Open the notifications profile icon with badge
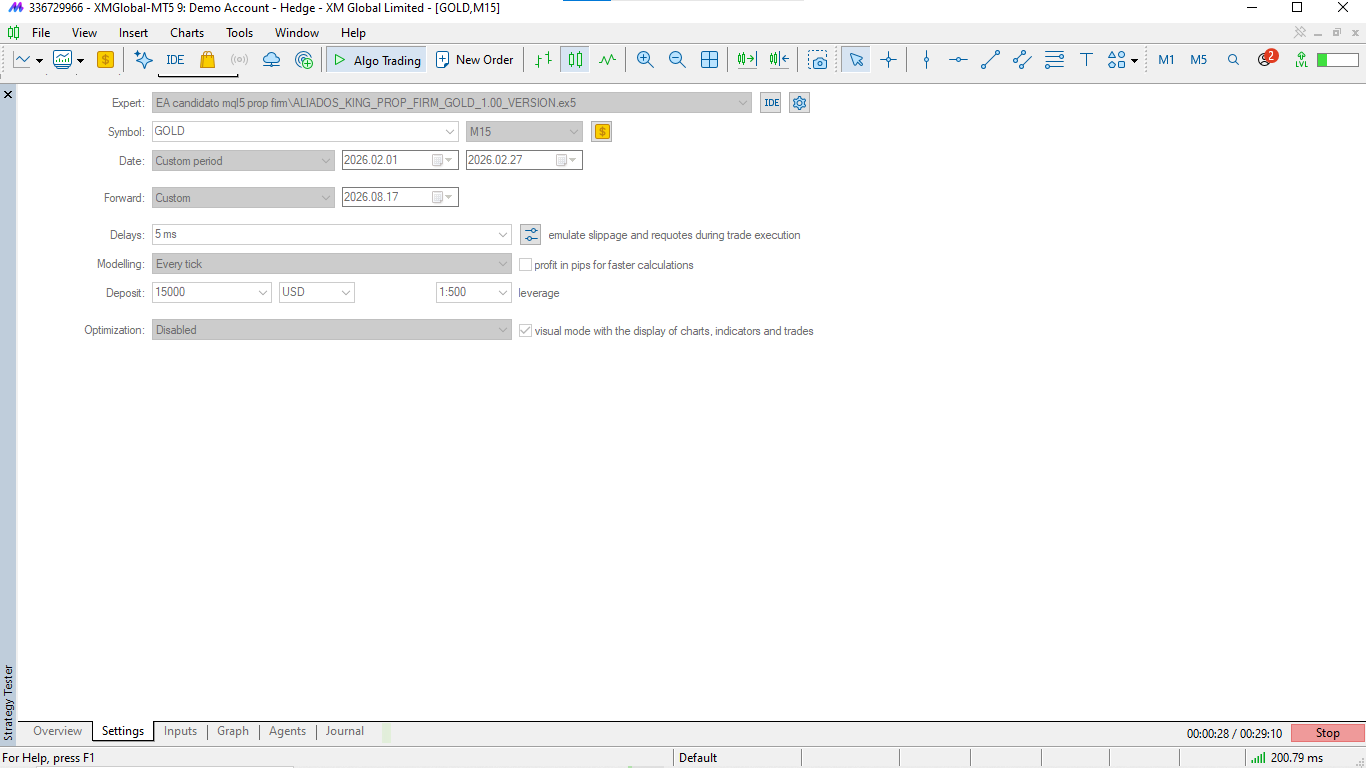 coord(1266,59)
